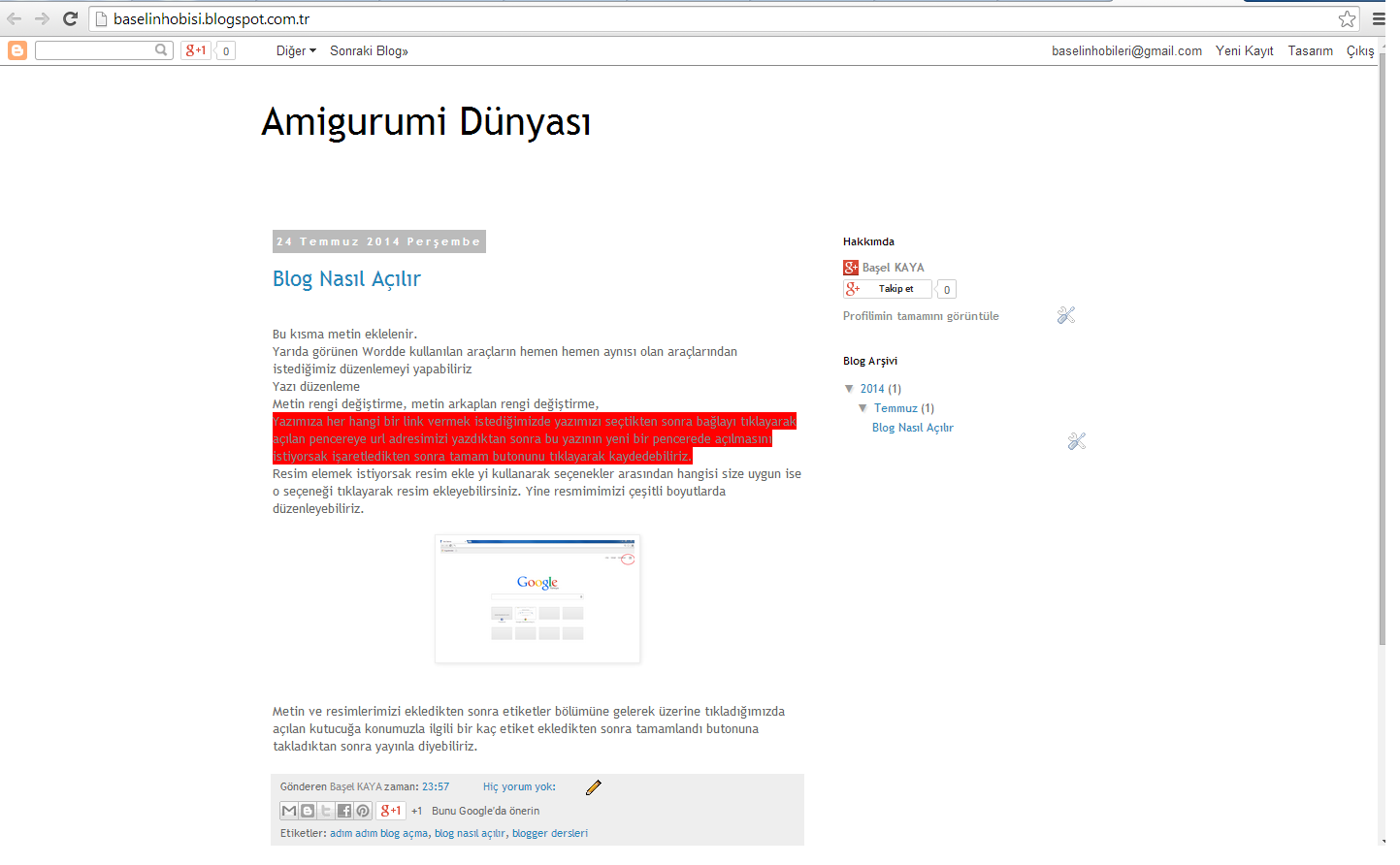Click the BlogThis! share icon

(308, 811)
